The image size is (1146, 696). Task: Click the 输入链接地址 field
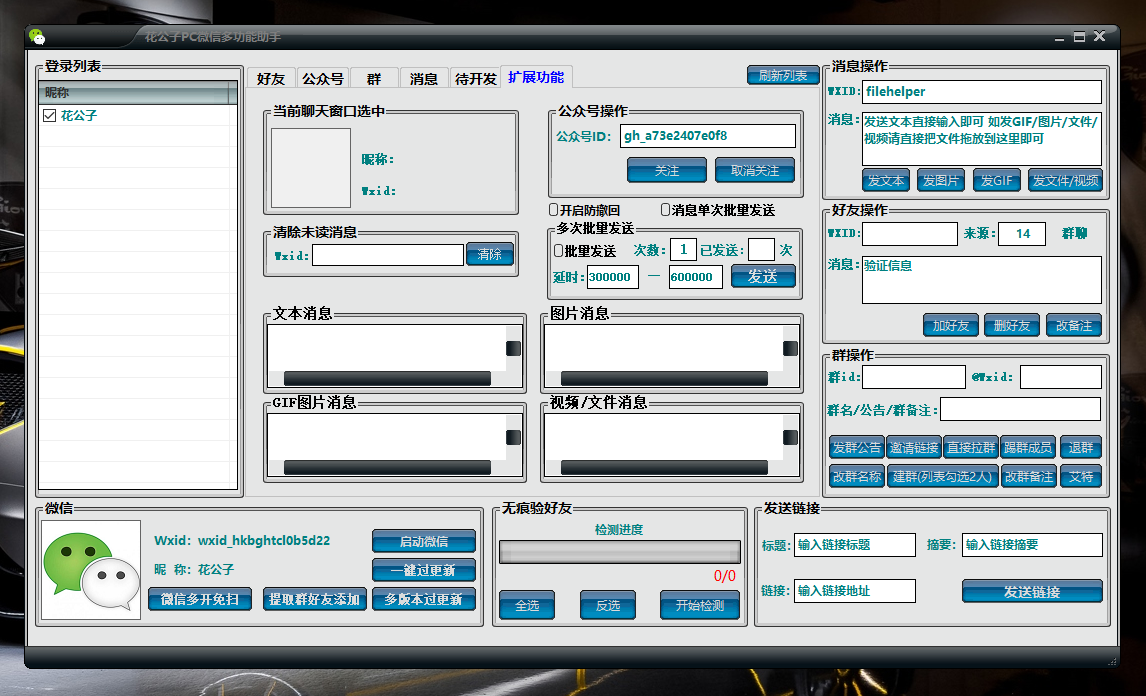855,591
